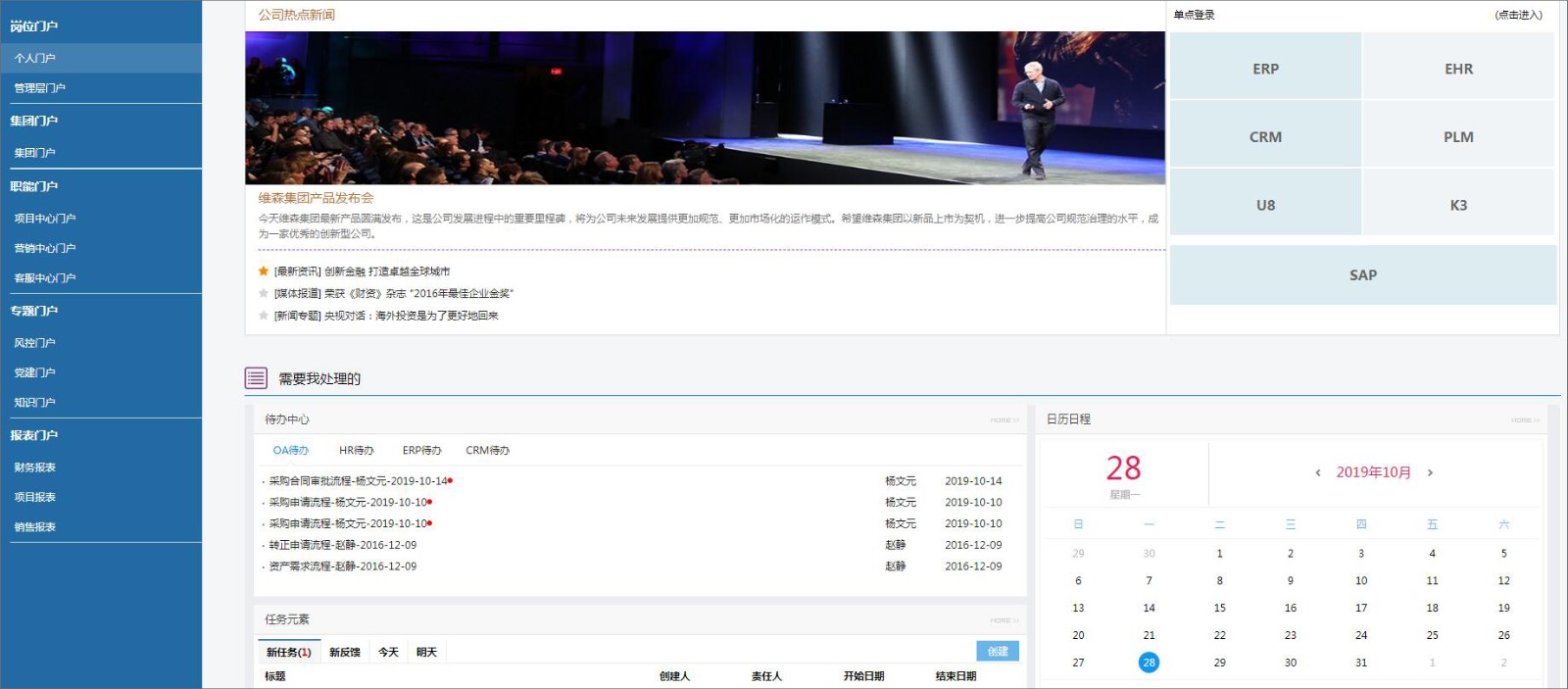Click the product launch news banner image
The image size is (1568, 689).
(705, 108)
